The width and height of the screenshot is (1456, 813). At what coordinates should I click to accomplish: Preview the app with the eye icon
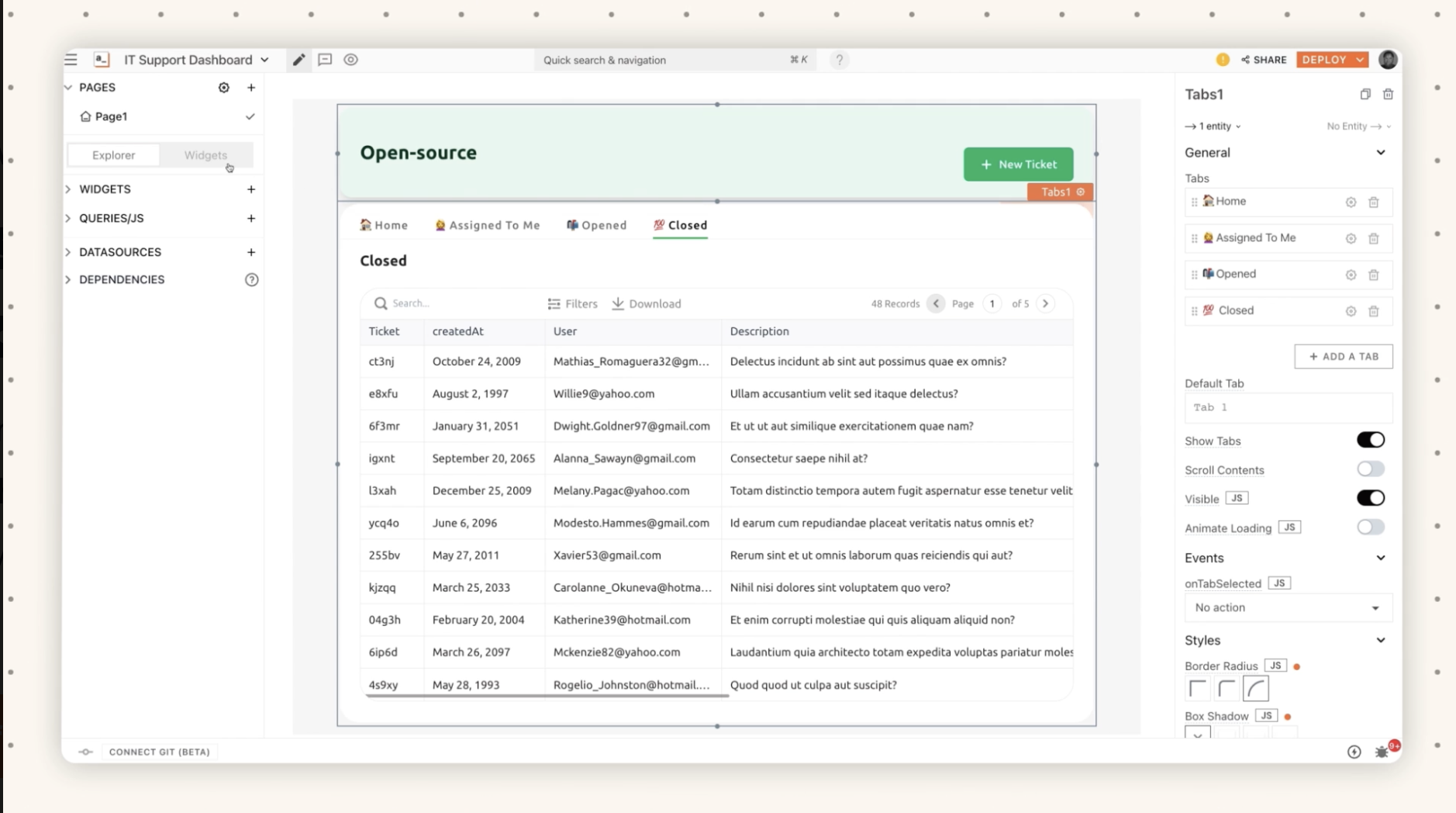coord(350,59)
